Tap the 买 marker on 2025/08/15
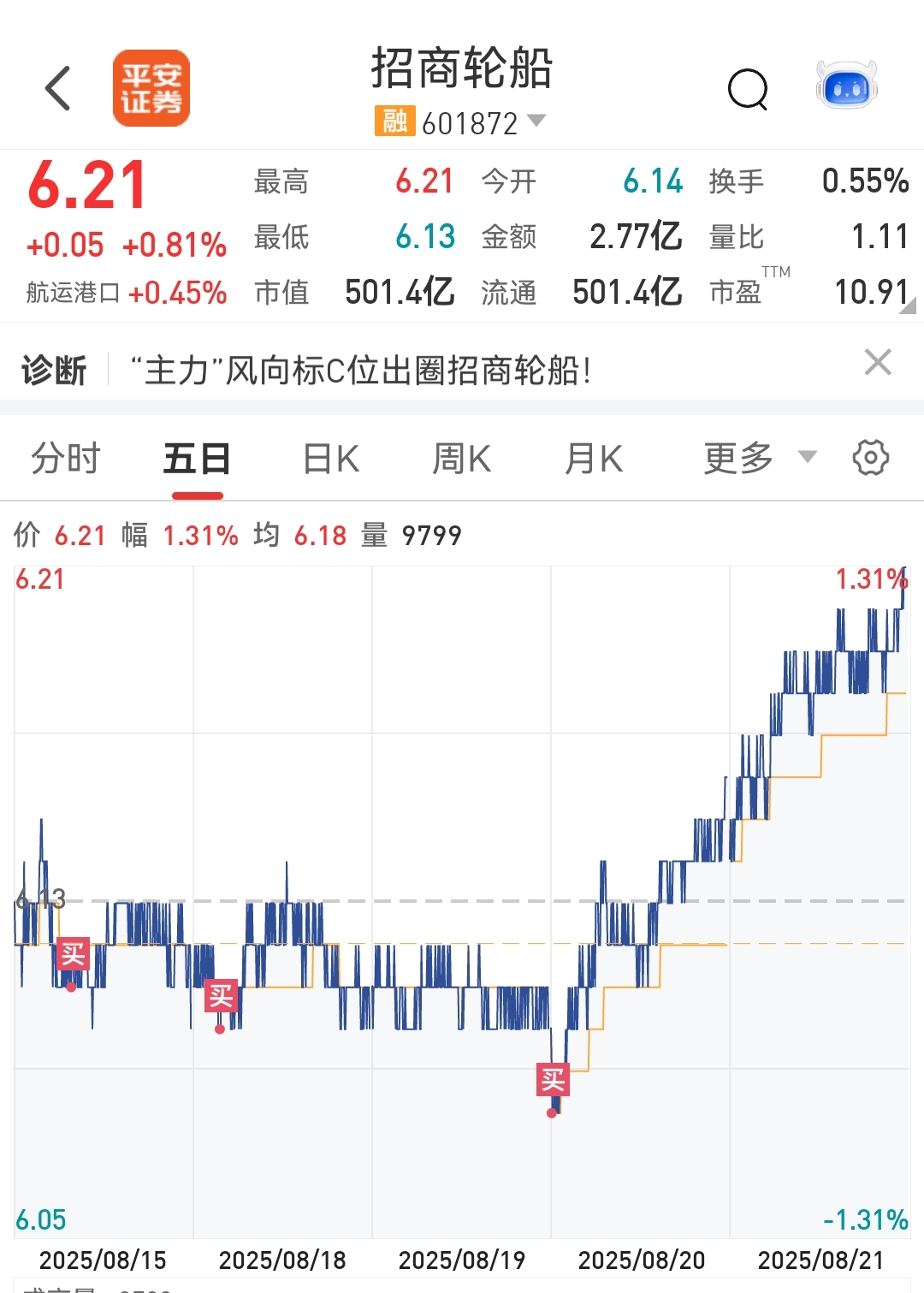Image resolution: width=924 pixels, height=1293 pixels. point(73,953)
